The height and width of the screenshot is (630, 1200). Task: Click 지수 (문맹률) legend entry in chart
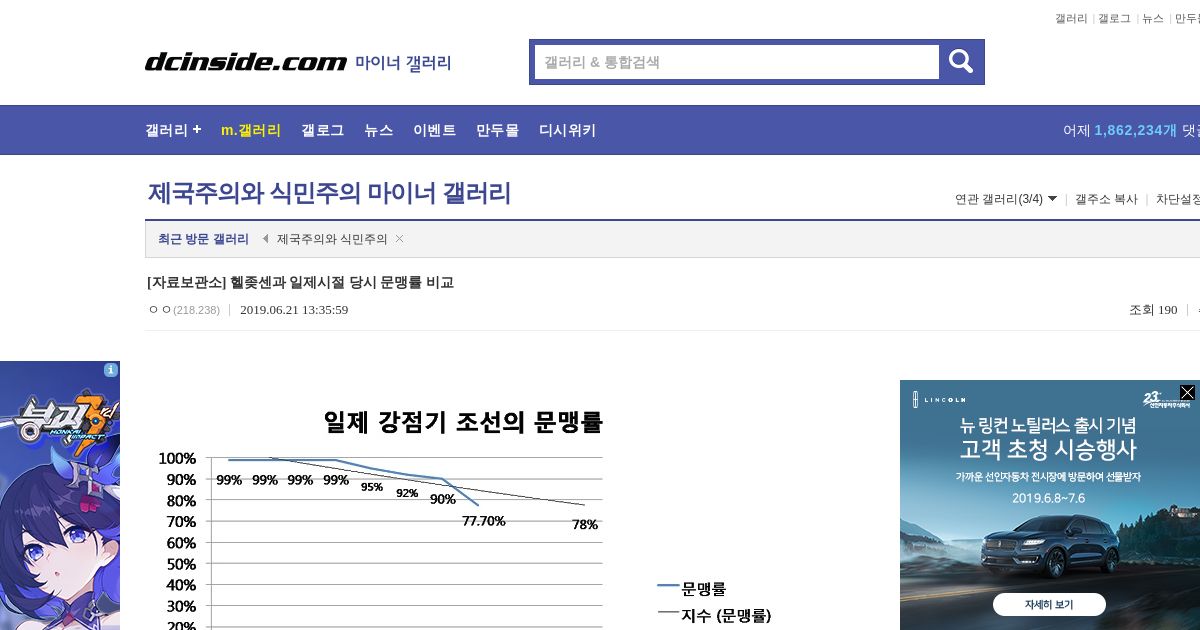(x=714, y=615)
